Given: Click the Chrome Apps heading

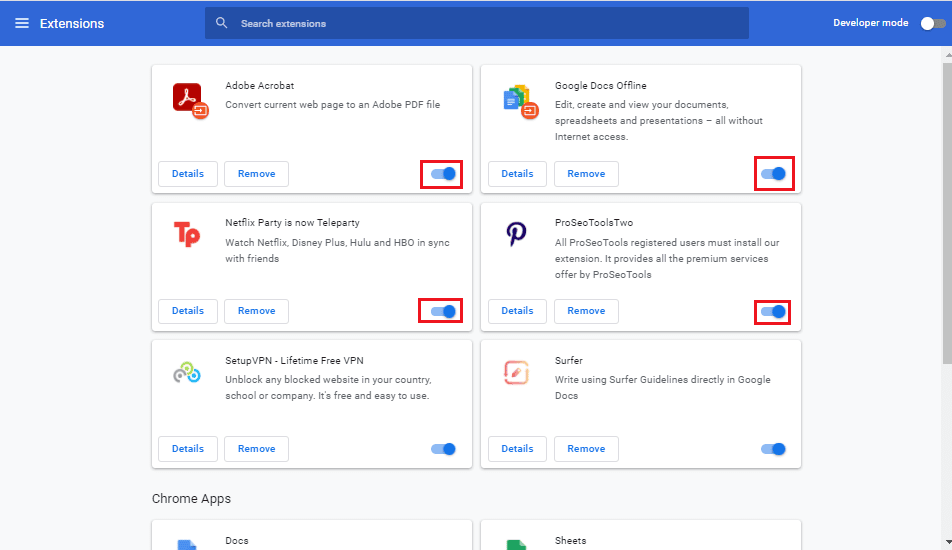Looking at the screenshot, I should tap(191, 498).
